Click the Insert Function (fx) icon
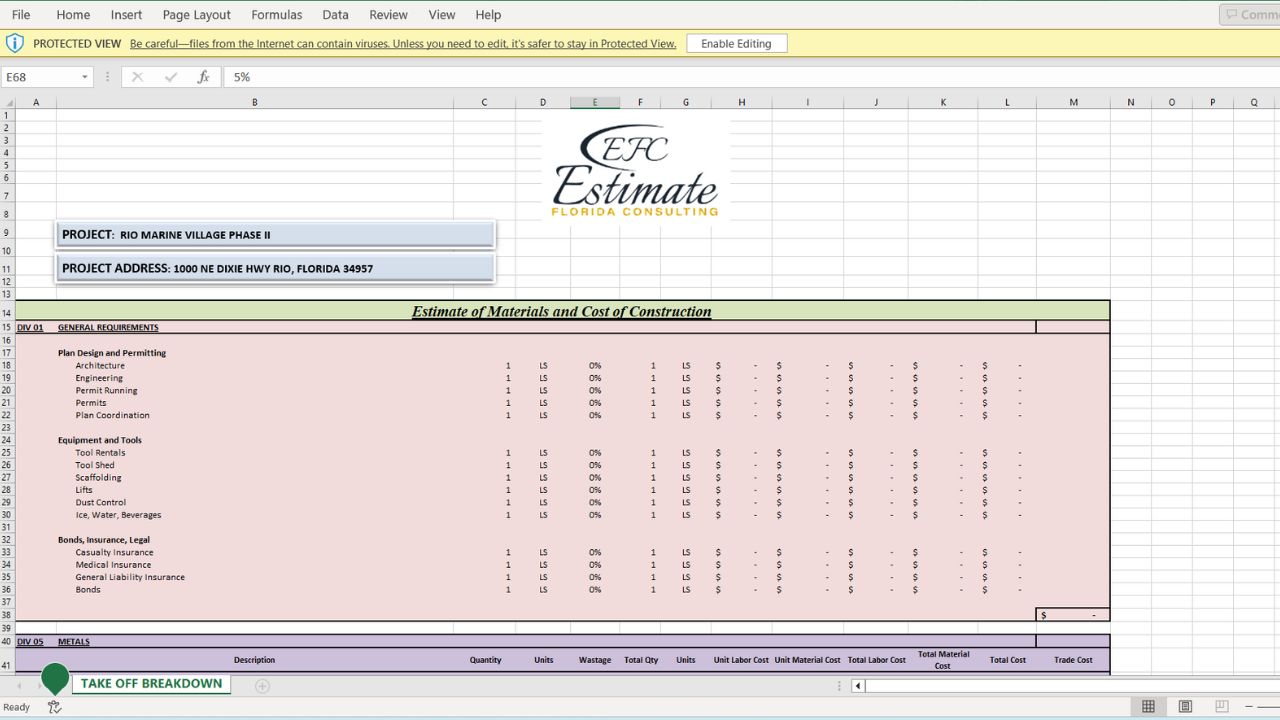Screen dimensions: 1280x720 click(x=204, y=76)
